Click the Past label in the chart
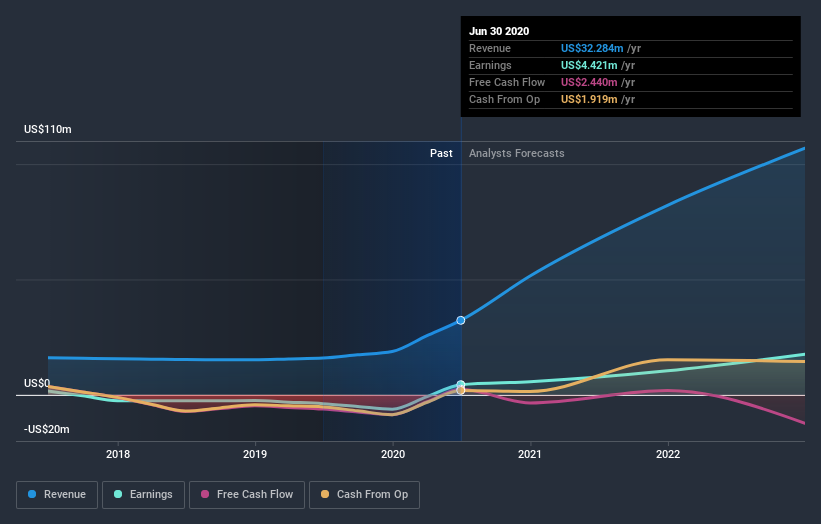The height and width of the screenshot is (524, 821). pyautogui.click(x=441, y=153)
